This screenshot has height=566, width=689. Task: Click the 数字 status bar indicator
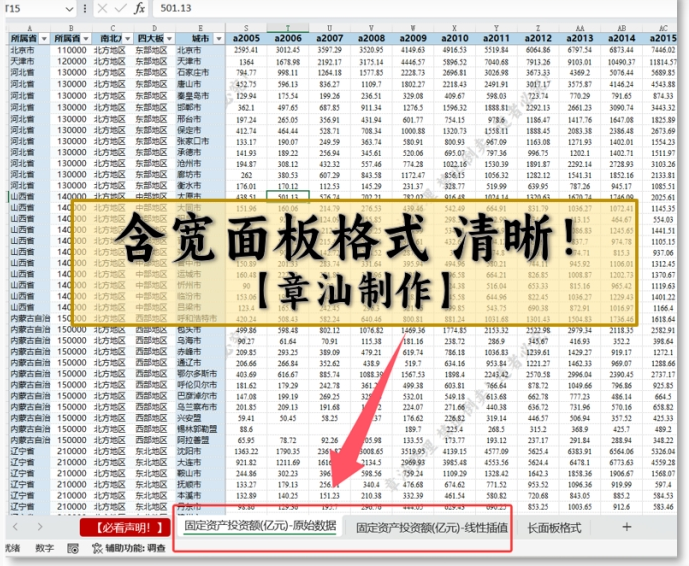pyautogui.click(x=44, y=548)
